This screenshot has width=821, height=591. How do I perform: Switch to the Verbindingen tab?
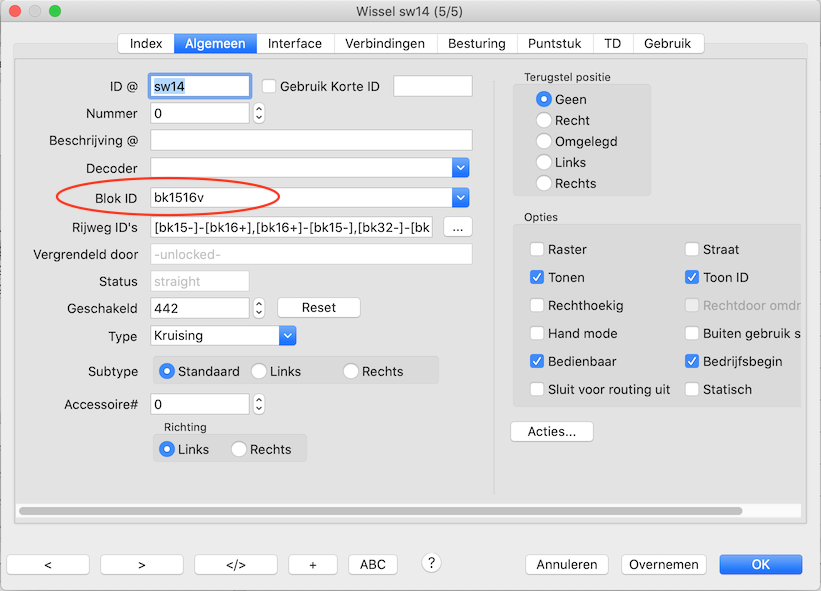(385, 44)
